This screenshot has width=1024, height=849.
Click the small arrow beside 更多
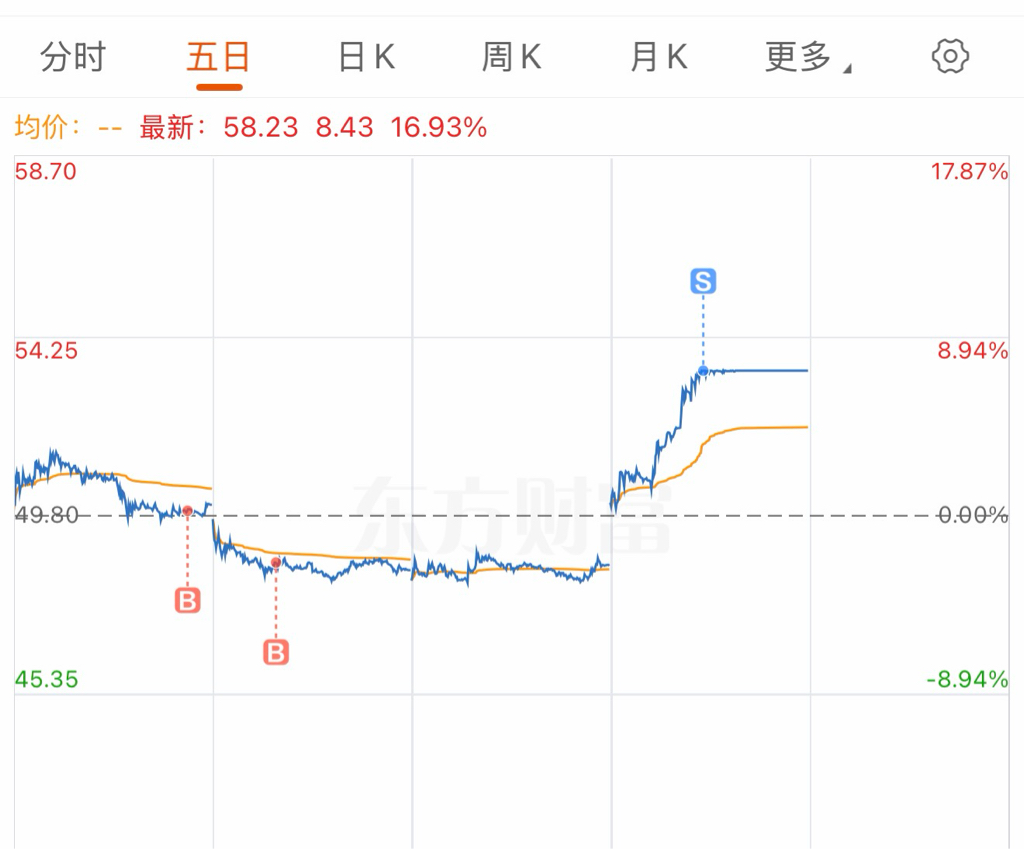click(x=847, y=69)
